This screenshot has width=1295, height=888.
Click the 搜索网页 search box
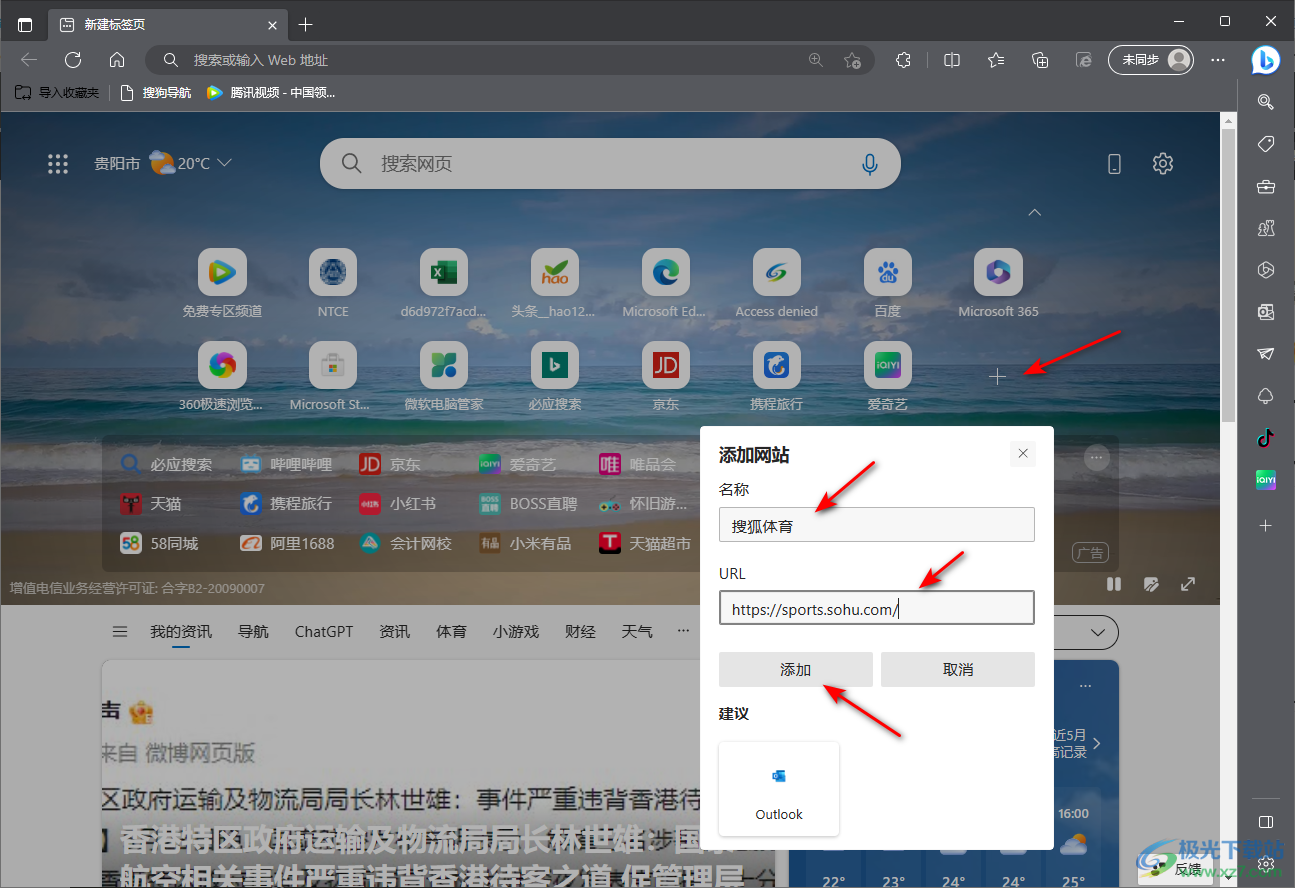(x=610, y=164)
